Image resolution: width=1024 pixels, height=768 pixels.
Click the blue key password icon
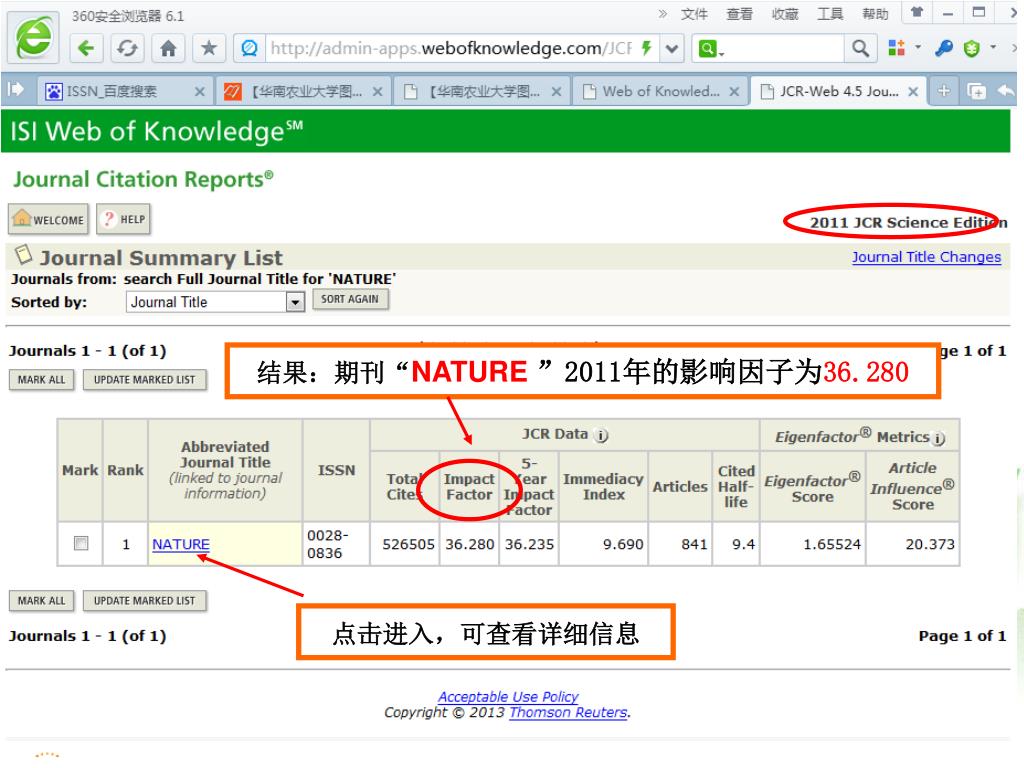point(944,48)
